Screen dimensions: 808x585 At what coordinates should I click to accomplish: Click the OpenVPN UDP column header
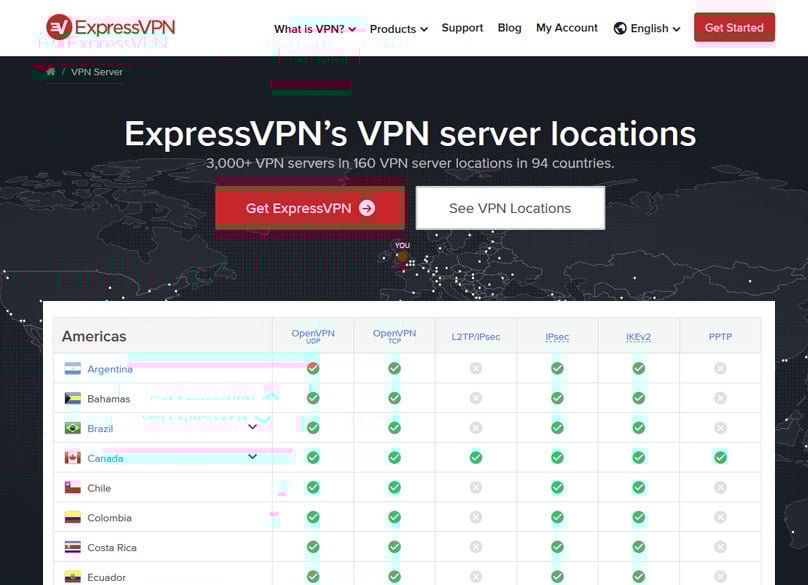click(313, 336)
